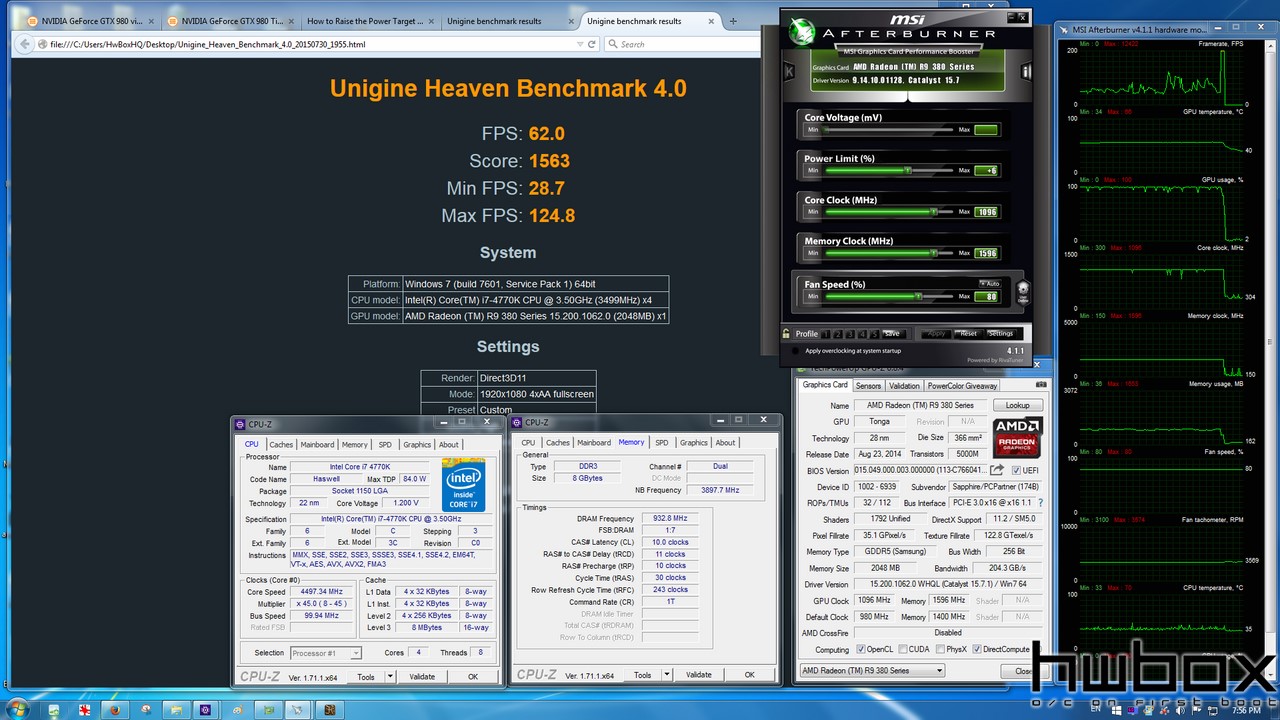The image size is (1280, 720).
Task: Click the Core Clock value box 1096
Action: pyautogui.click(x=986, y=212)
